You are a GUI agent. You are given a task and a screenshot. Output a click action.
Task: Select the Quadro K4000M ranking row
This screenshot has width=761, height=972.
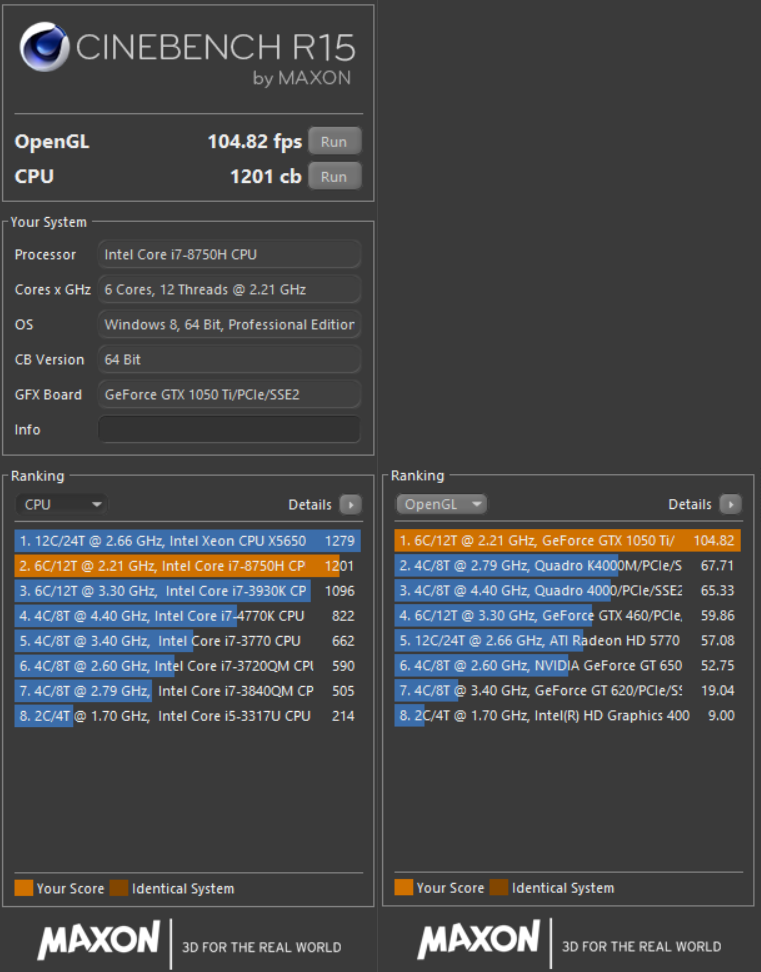click(567, 566)
